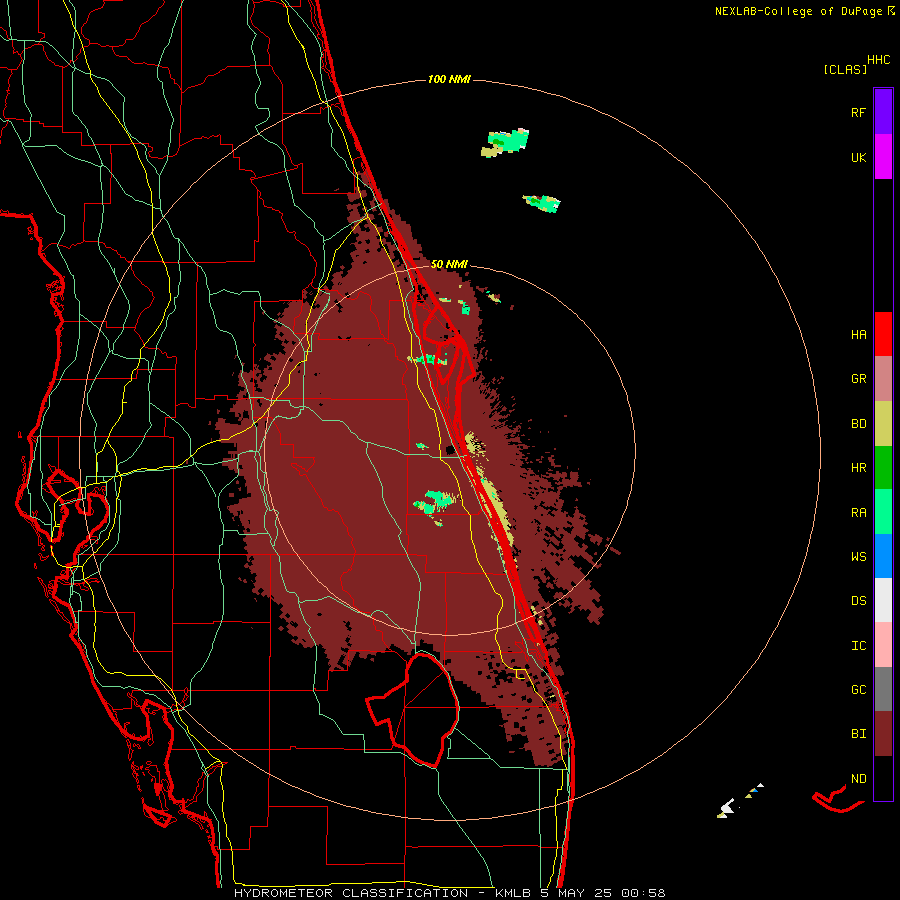Click the BI legend label
The width and height of the screenshot is (900, 900).
click(858, 734)
